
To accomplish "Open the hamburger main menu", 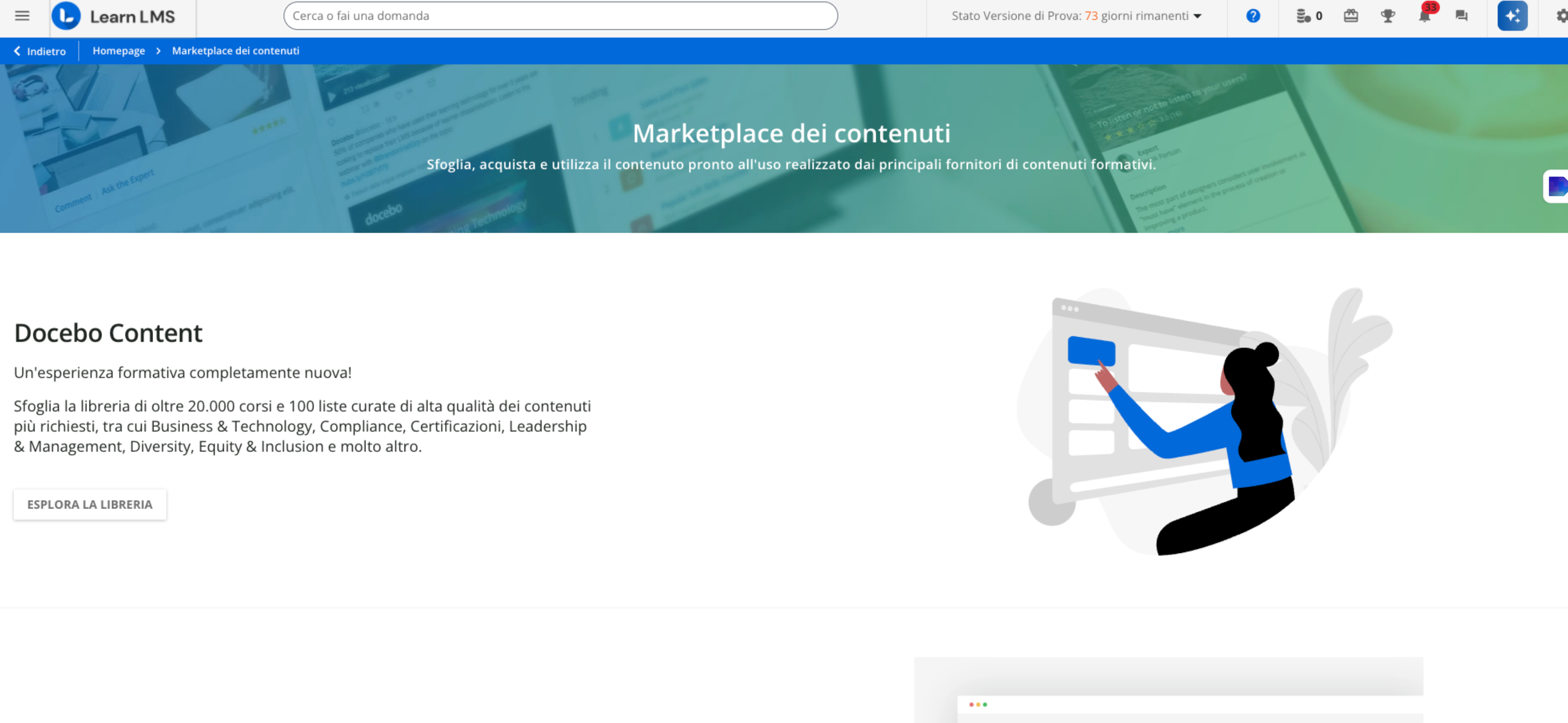I will (x=22, y=16).
